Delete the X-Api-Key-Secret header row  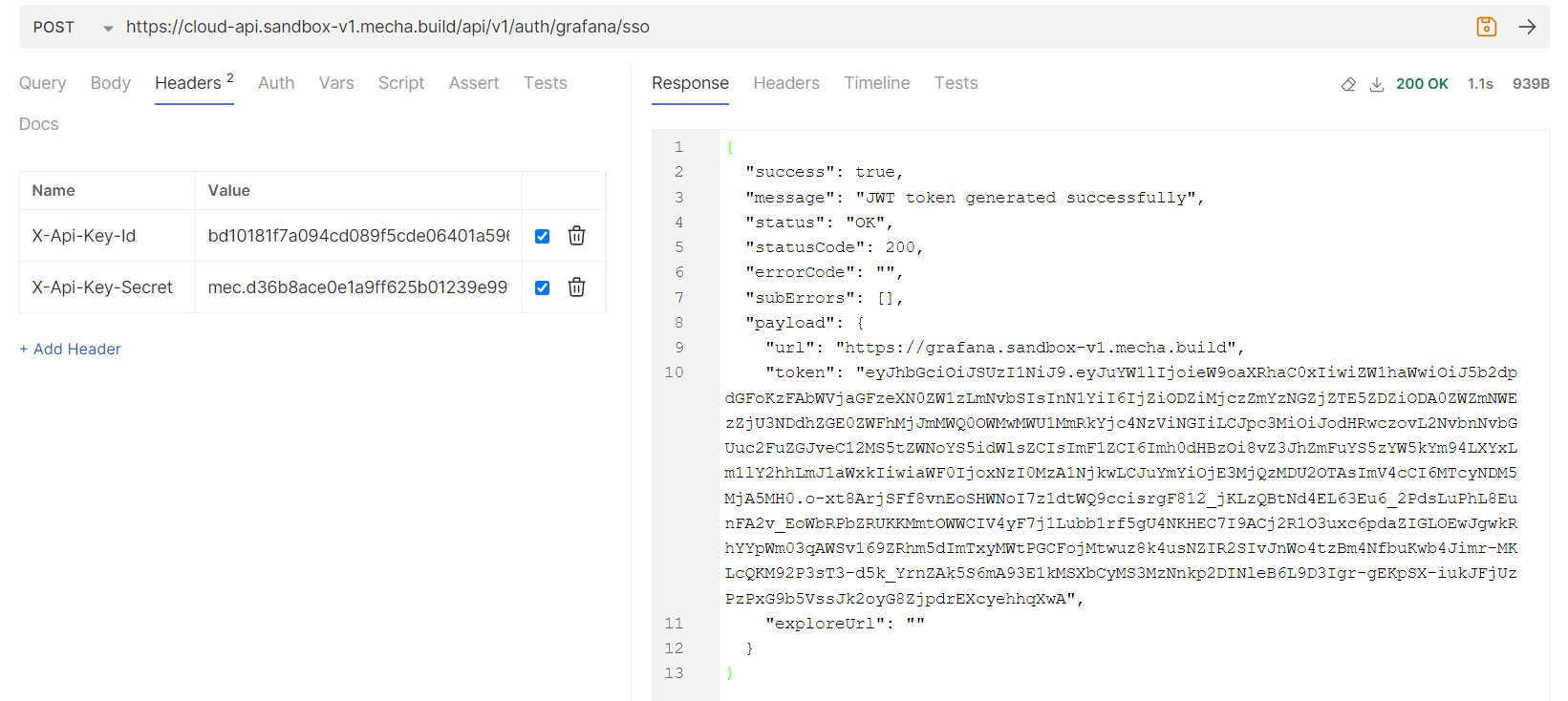pos(576,287)
